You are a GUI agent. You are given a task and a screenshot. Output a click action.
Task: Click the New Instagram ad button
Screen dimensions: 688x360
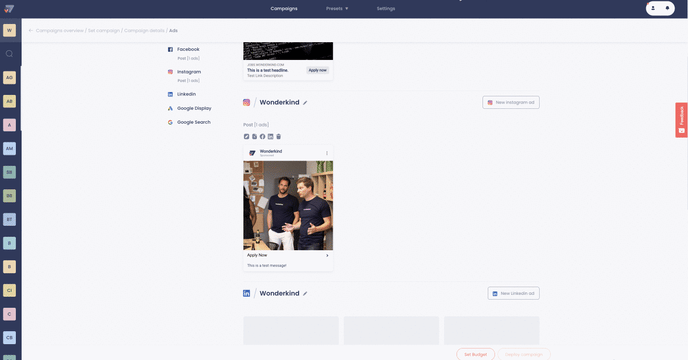point(511,102)
